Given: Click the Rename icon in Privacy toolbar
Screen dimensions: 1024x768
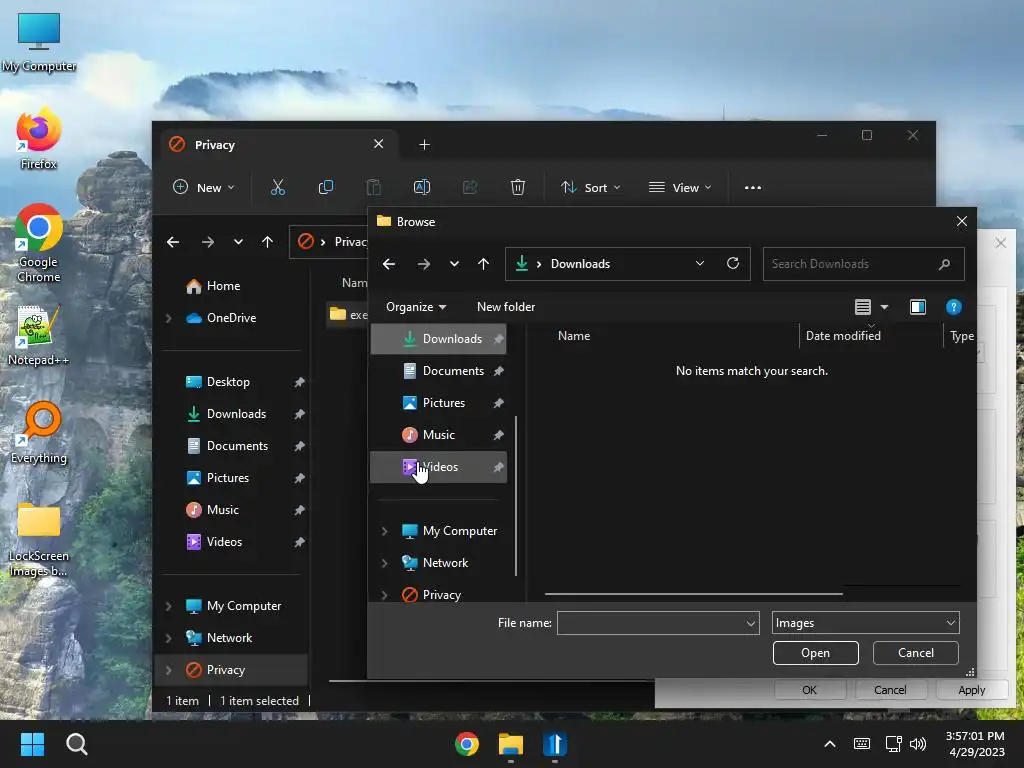Looking at the screenshot, I should click(422, 187).
